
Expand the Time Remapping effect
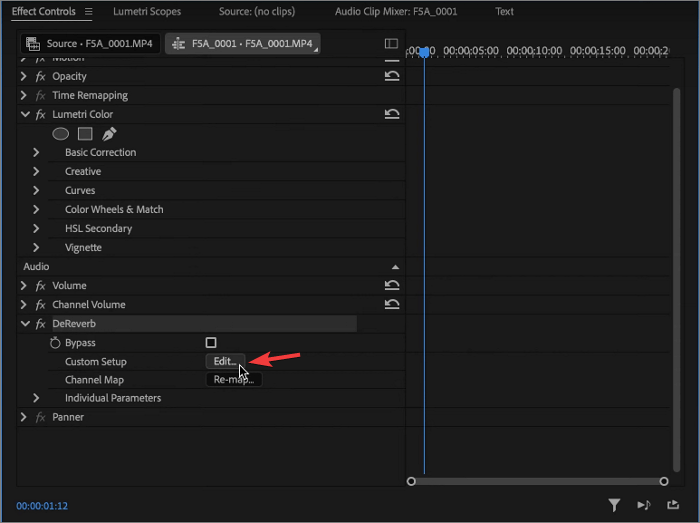[x=24, y=95]
